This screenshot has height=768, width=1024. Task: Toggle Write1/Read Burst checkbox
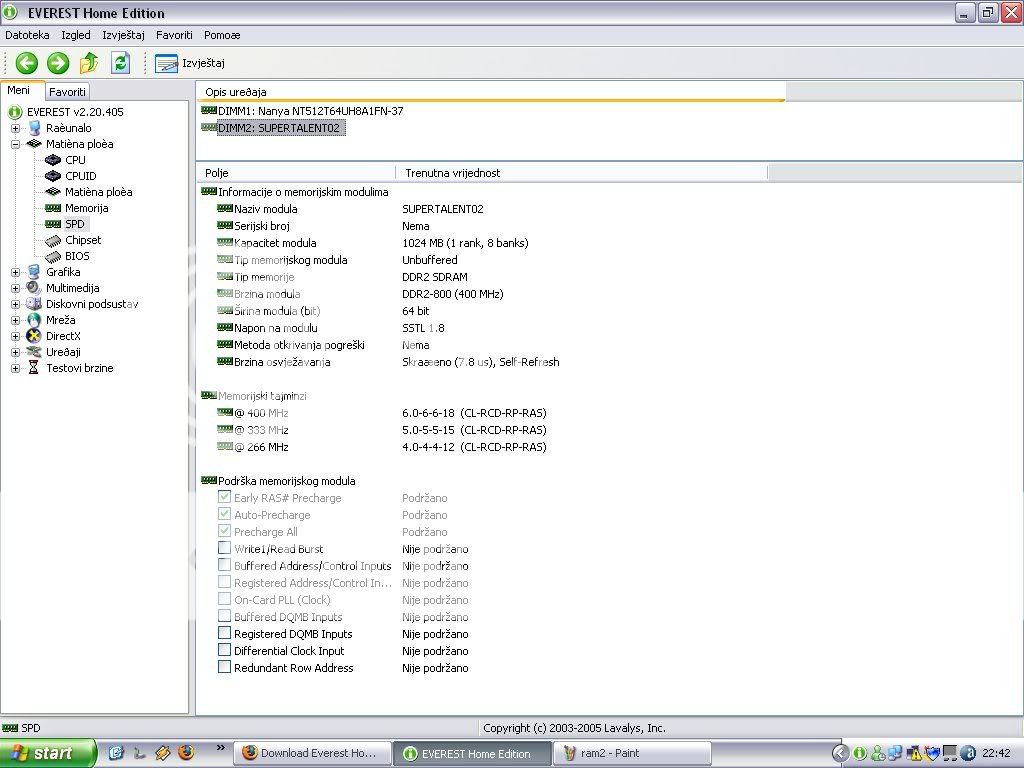tap(224, 548)
